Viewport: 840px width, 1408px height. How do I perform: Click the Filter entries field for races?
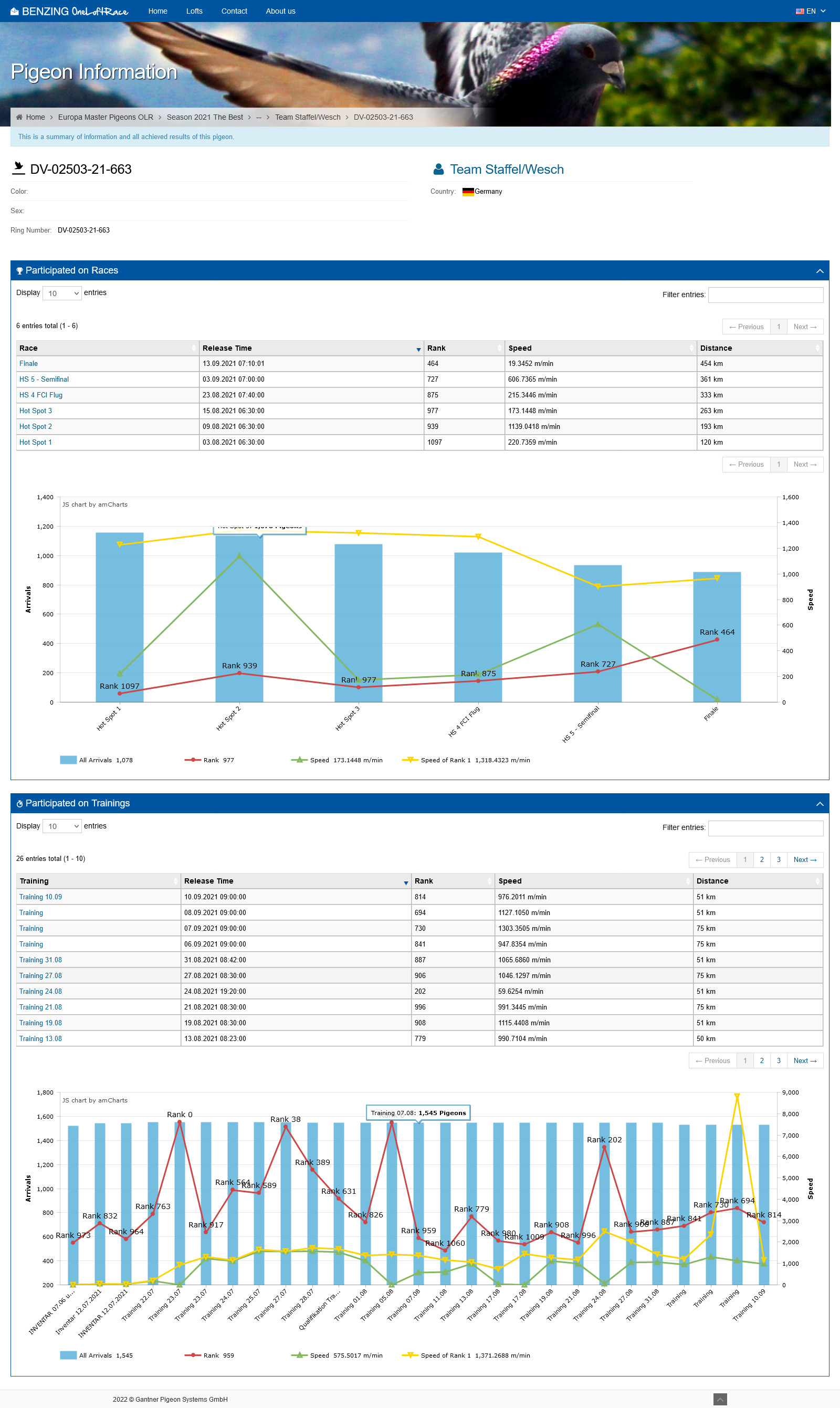pos(765,295)
